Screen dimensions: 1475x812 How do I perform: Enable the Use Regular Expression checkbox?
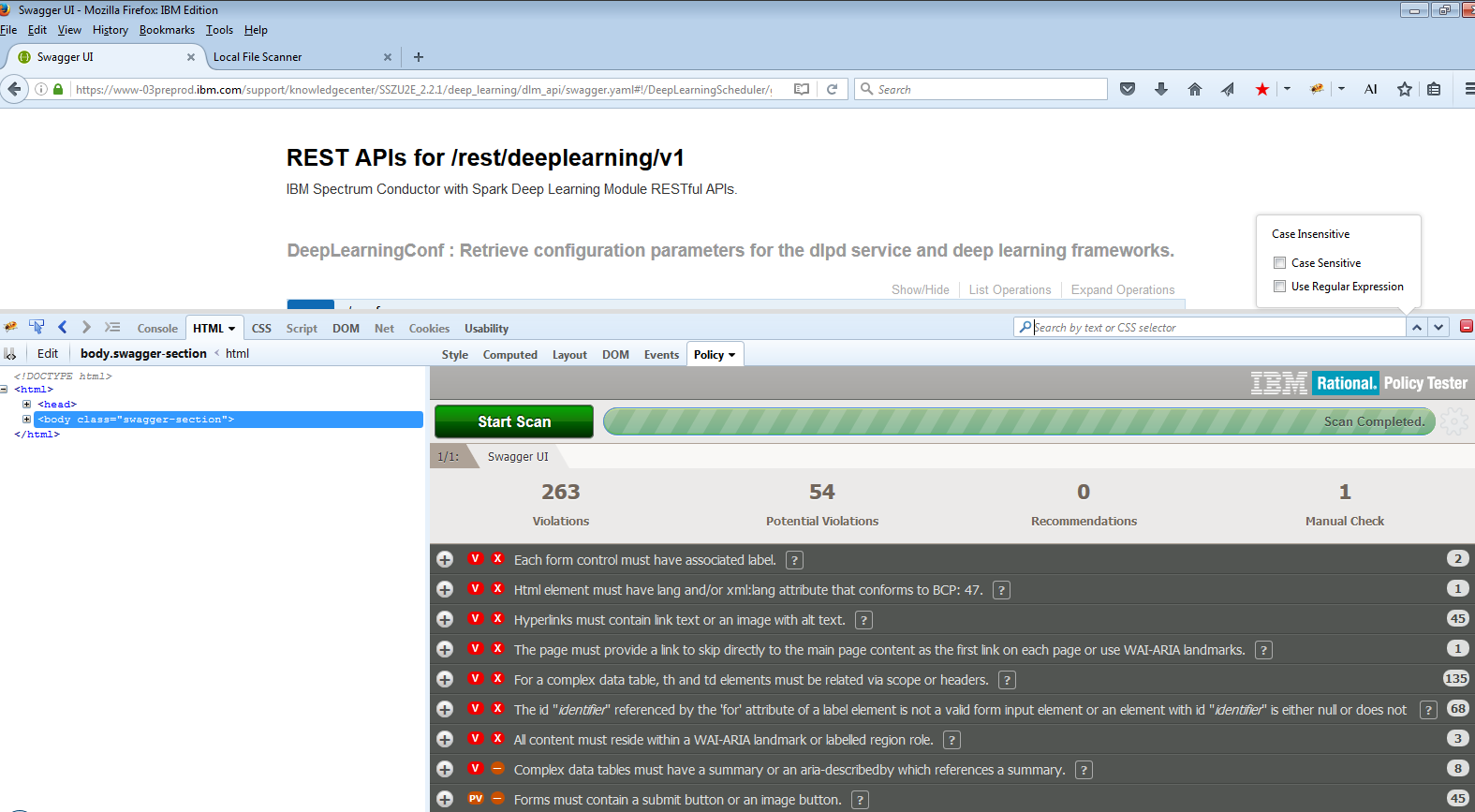(1279, 286)
